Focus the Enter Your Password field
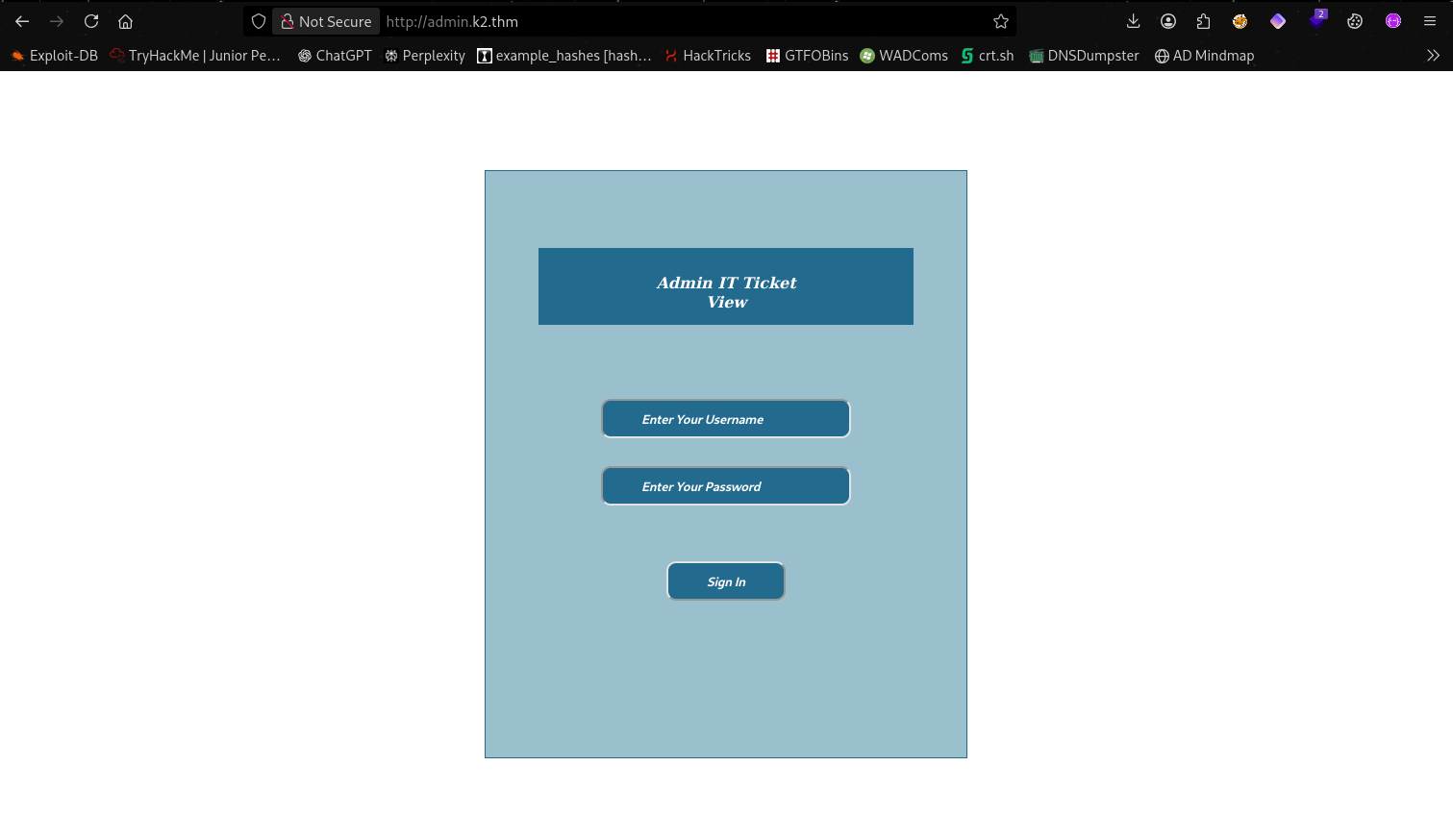Viewport: 1453px width, 840px height. coord(726,486)
